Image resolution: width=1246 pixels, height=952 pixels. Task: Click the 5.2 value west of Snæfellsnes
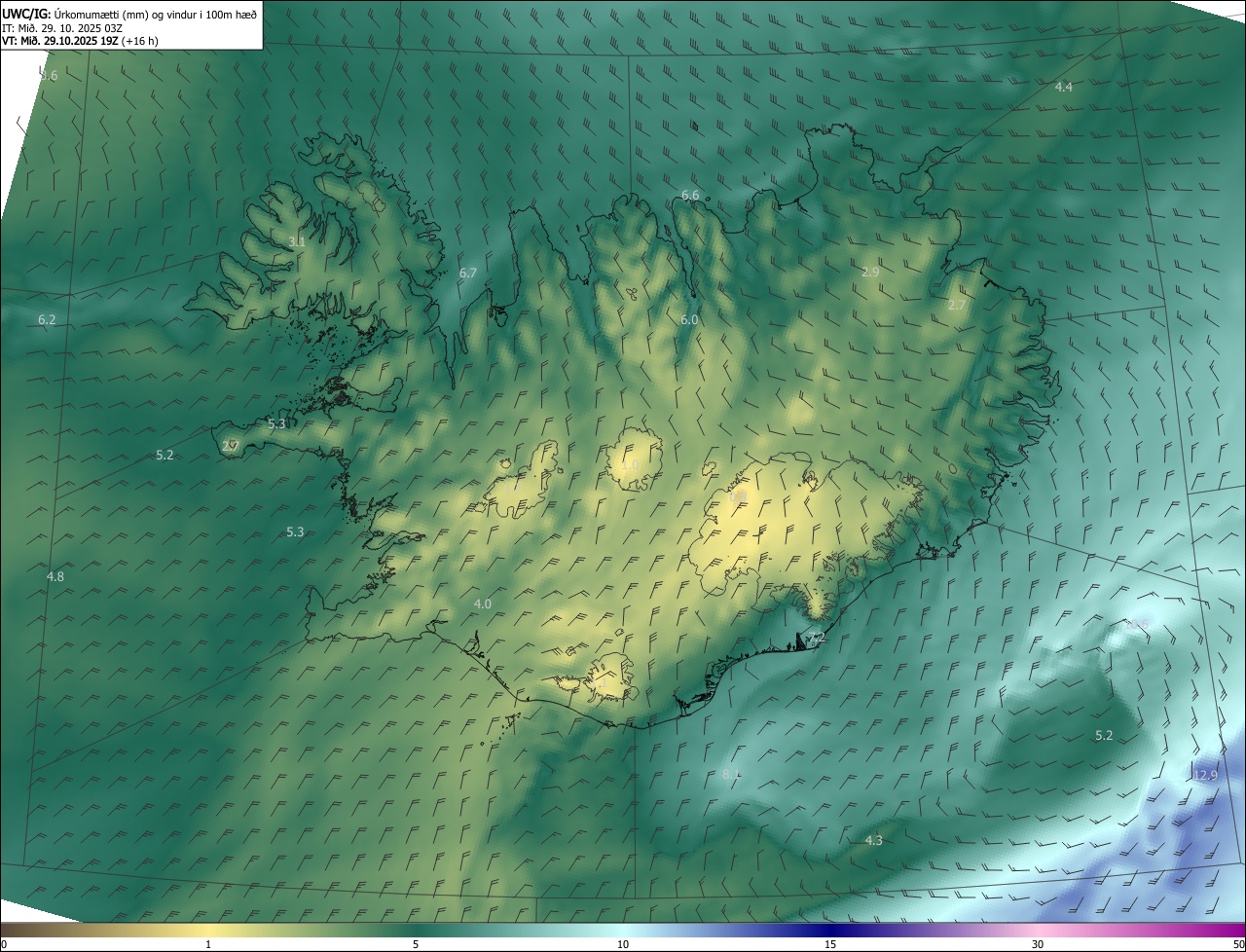[x=165, y=456]
